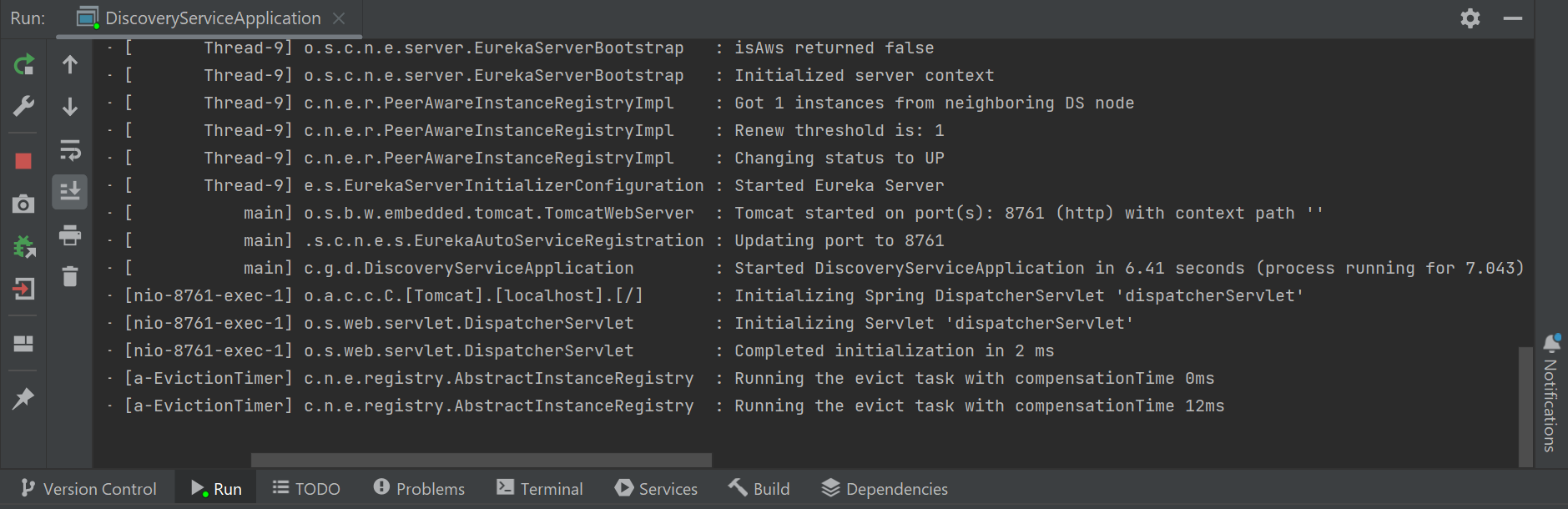
Task: Click the bug icon with green arrows
Action: click(x=24, y=247)
